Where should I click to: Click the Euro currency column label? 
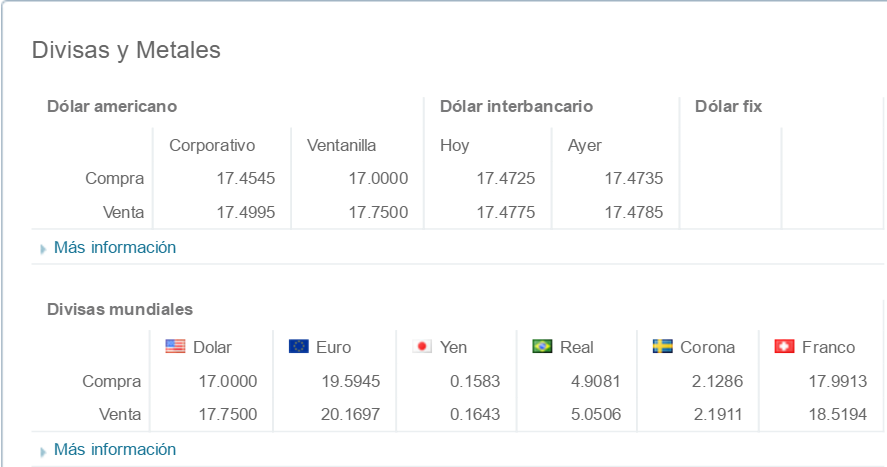[x=333, y=347]
